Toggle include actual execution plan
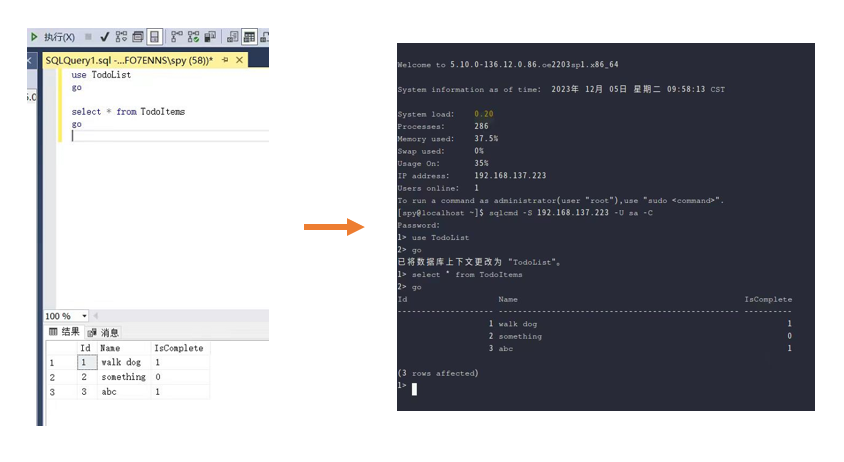Image resolution: width=844 pixels, height=462 pixels. [x=177, y=37]
